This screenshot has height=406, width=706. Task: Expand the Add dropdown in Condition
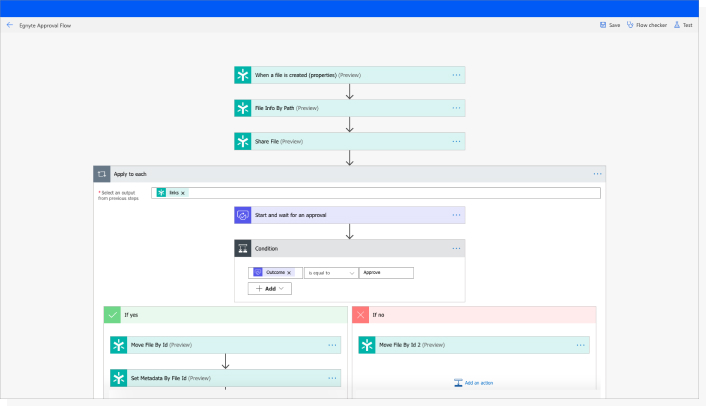269,288
